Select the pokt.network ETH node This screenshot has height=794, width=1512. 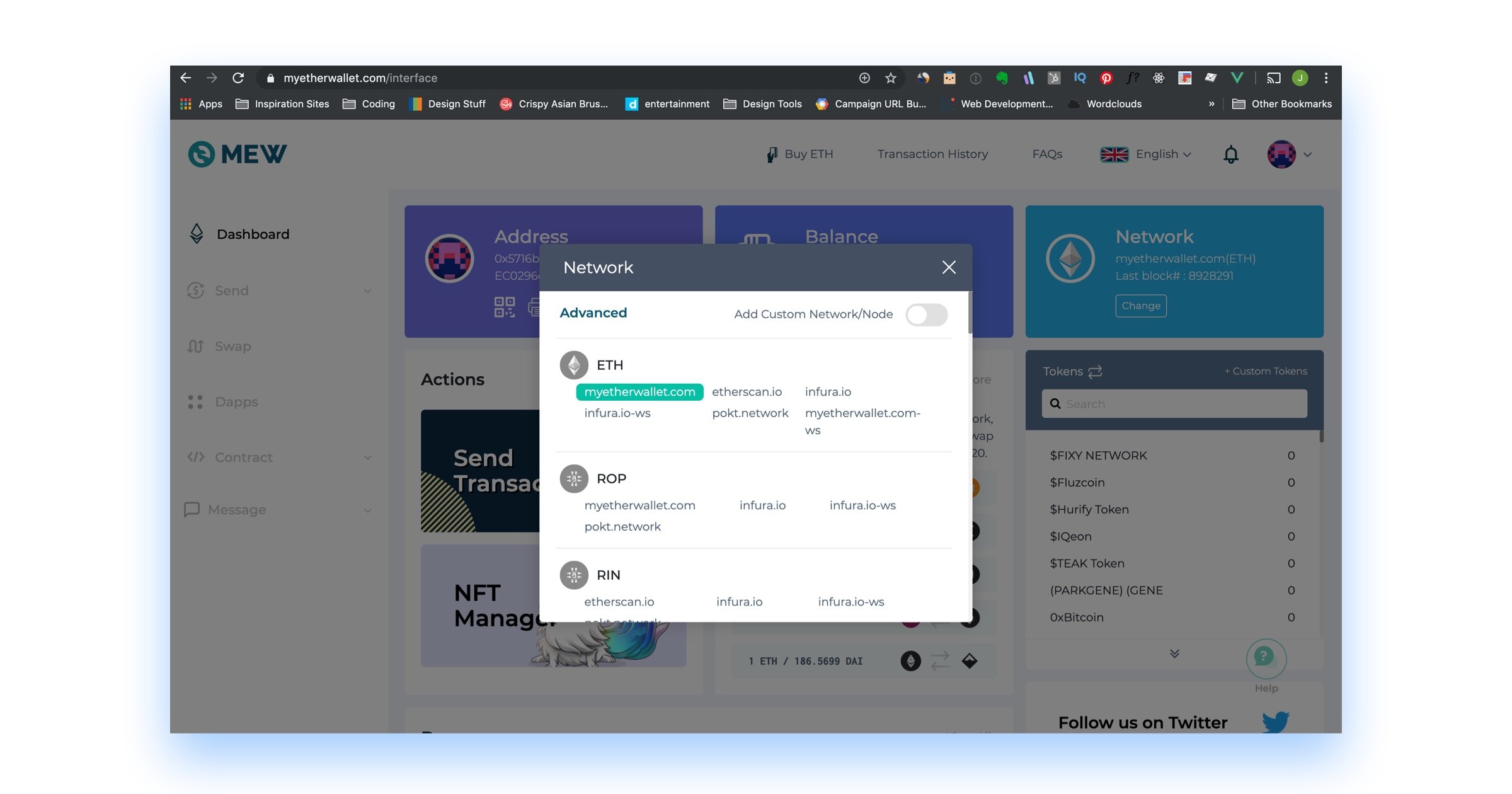(750, 413)
